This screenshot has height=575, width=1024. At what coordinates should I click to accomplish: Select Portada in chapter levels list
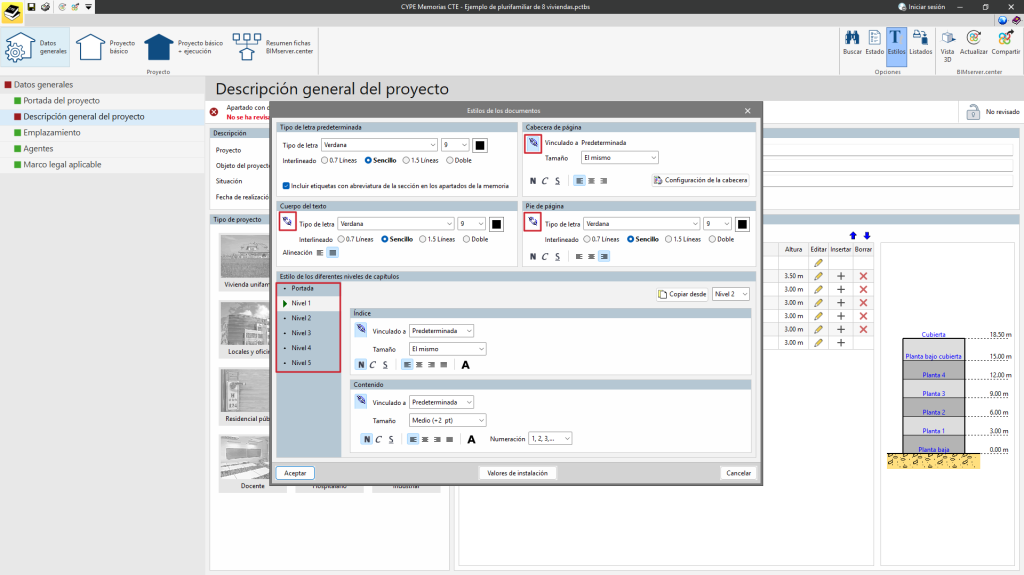coord(308,288)
